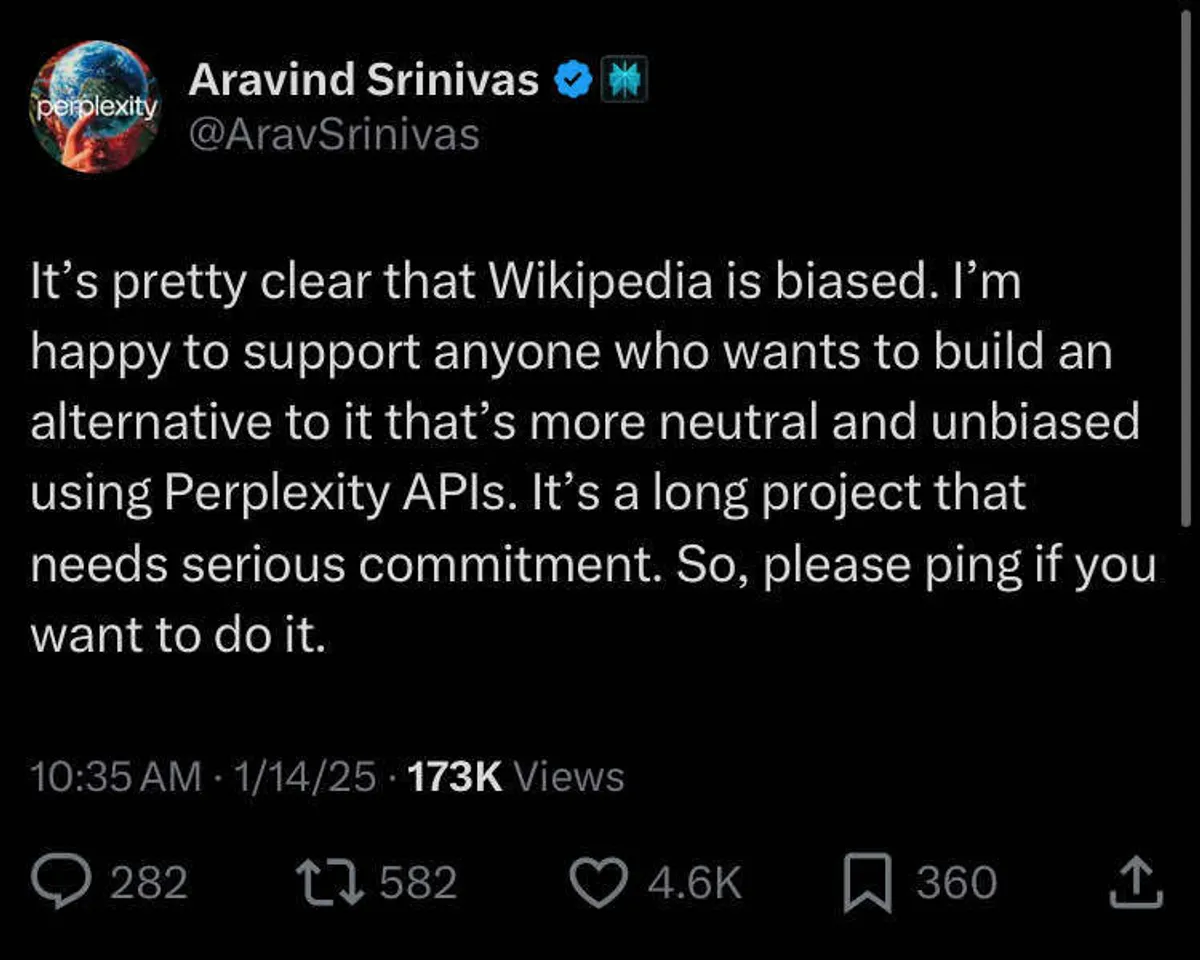
Task: Click the 4.6K likes count
Action: pyautogui.click(x=694, y=884)
